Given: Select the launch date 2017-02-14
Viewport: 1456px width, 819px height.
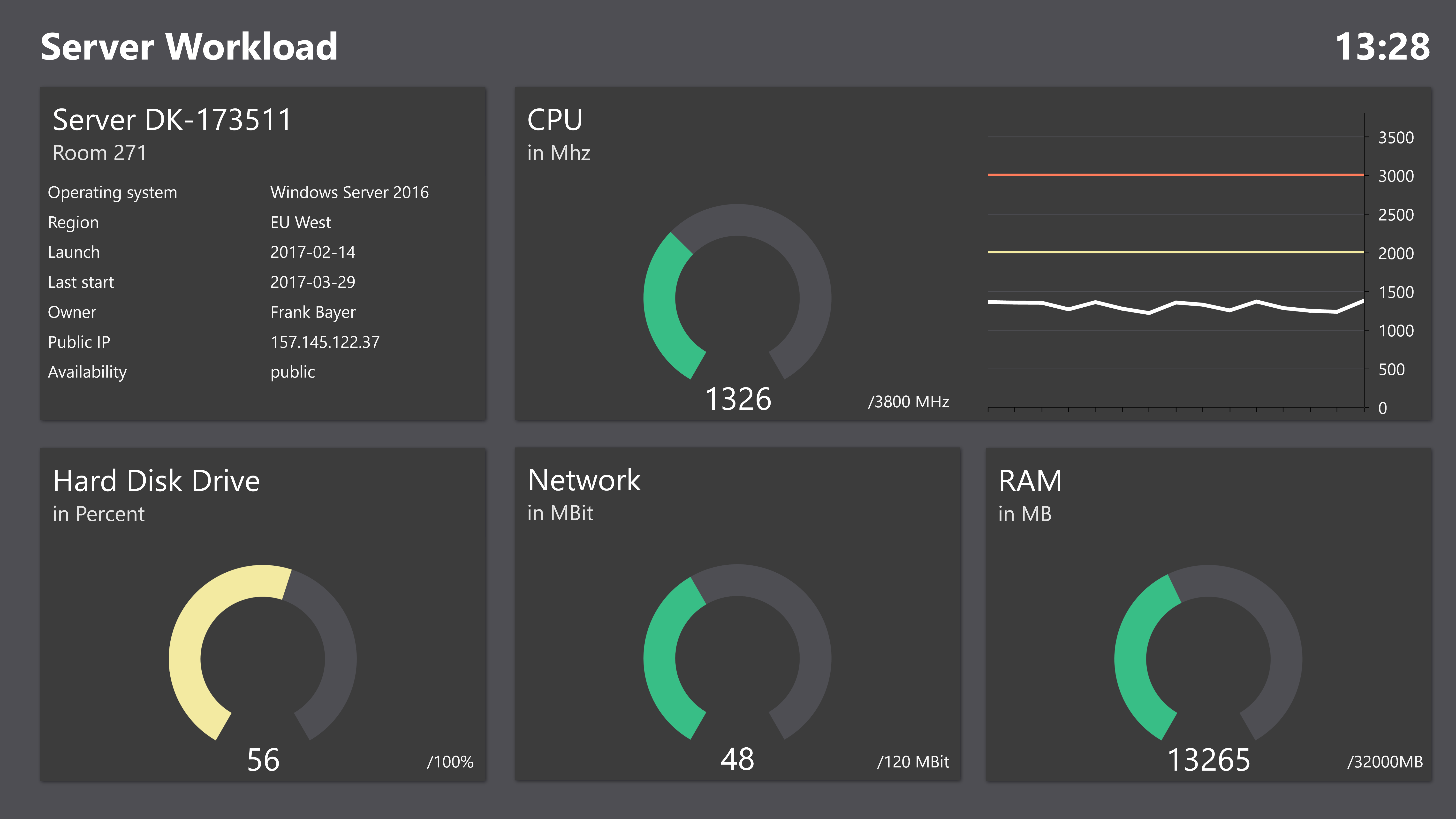Looking at the screenshot, I should 312,252.
